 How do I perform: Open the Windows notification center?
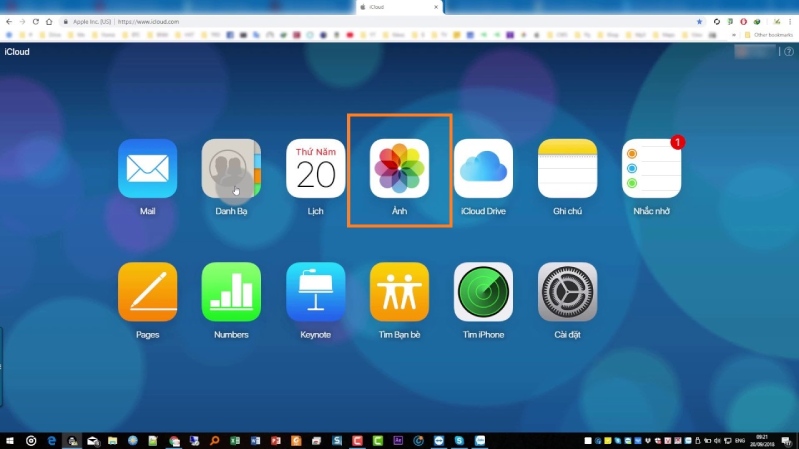tap(787, 441)
